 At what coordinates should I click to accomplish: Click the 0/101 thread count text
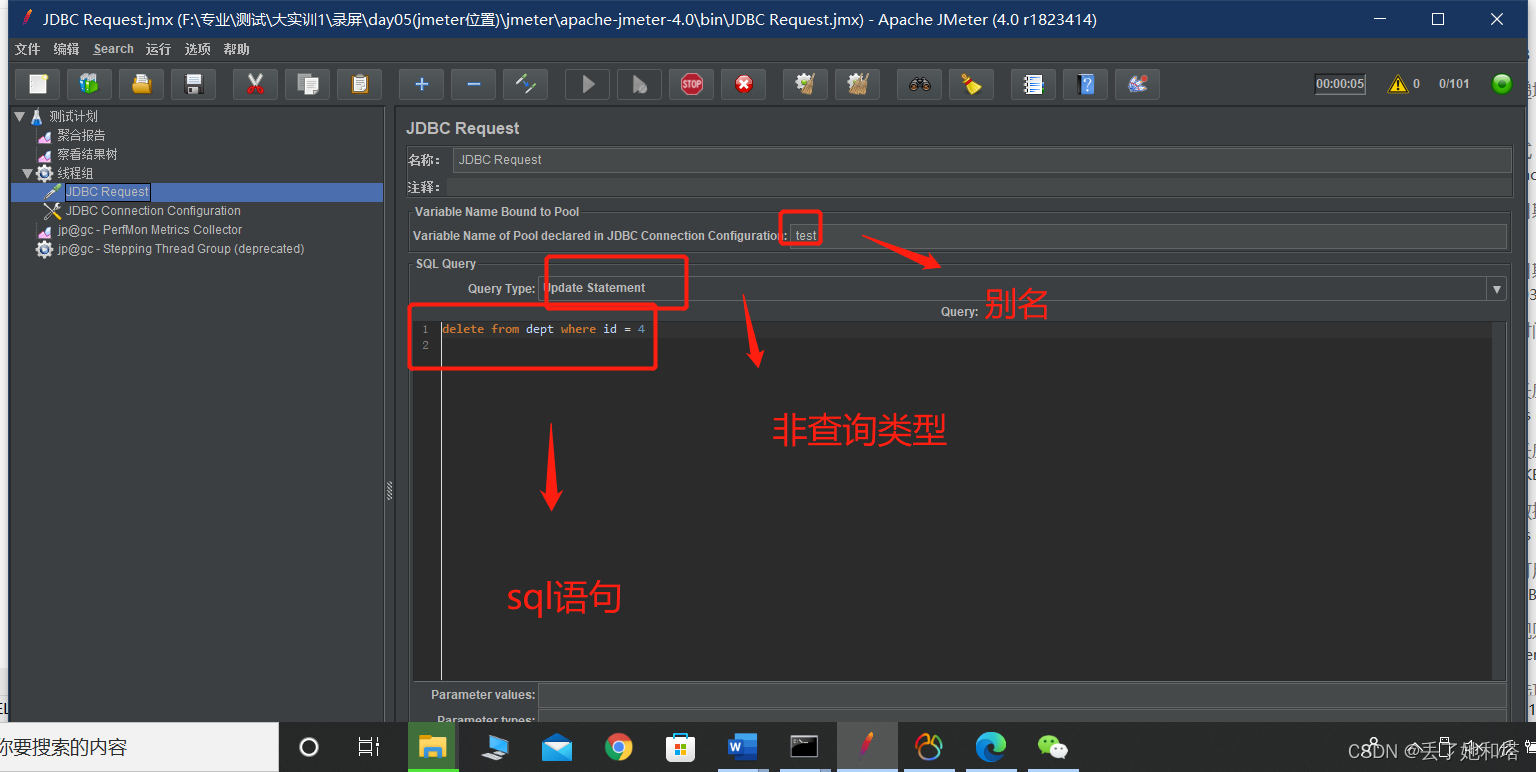[1454, 84]
